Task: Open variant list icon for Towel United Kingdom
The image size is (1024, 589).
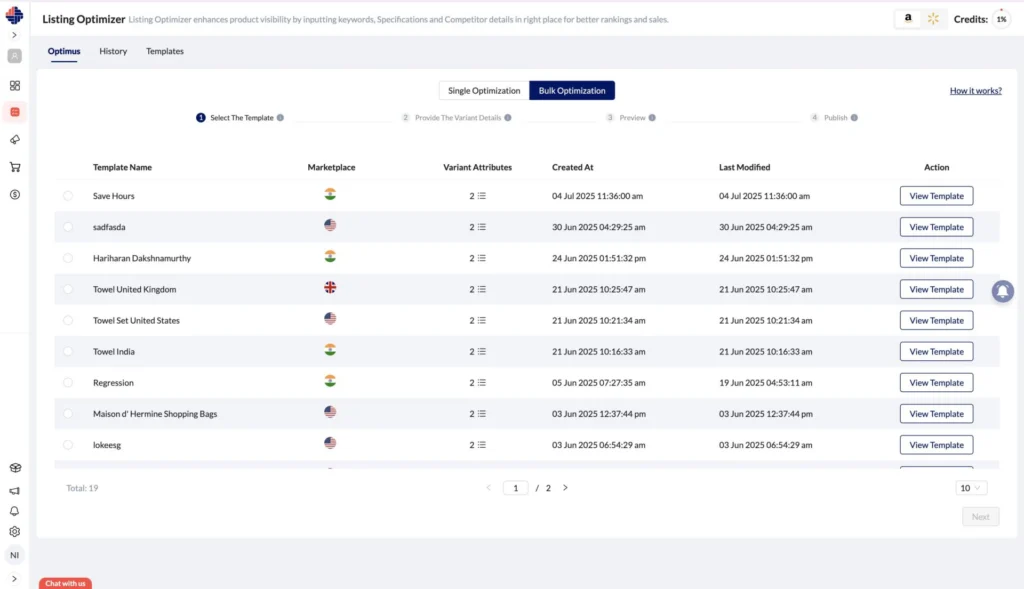Action: pos(481,289)
